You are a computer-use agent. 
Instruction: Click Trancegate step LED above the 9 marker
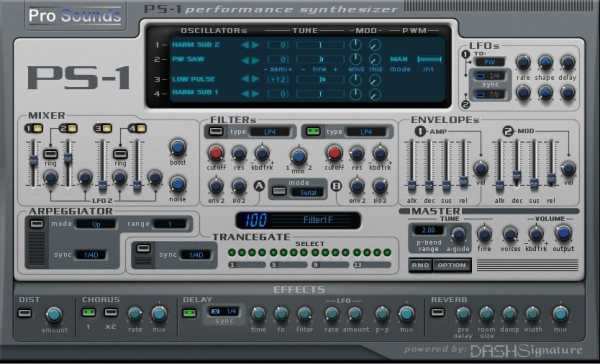(x=315, y=252)
